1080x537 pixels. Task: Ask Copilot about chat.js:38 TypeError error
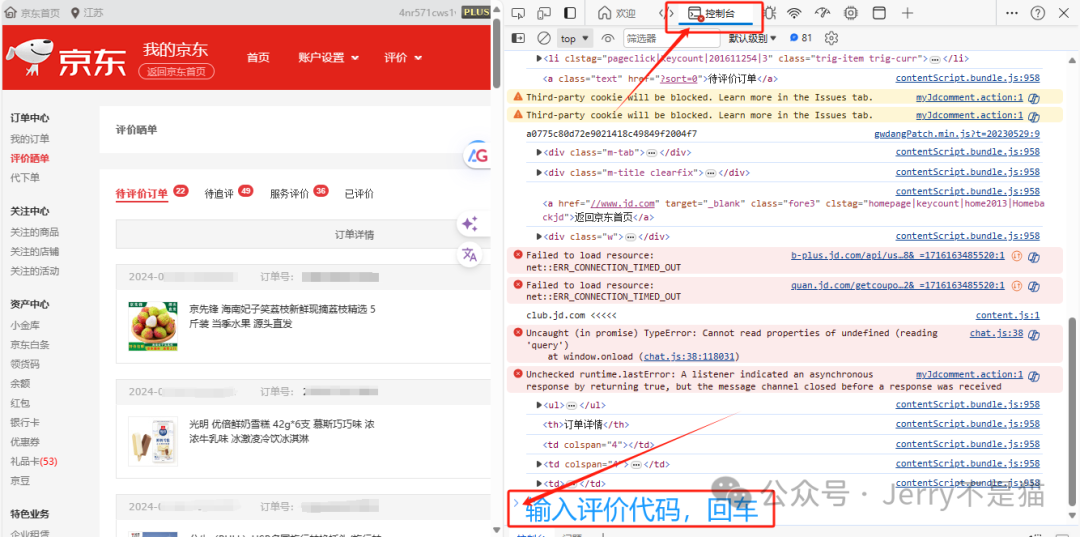point(1033,334)
